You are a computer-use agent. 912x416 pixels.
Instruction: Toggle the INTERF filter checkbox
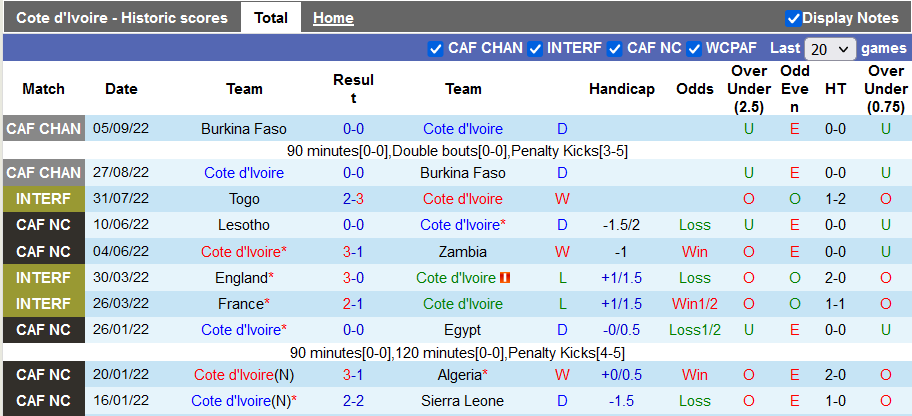(535, 48)
